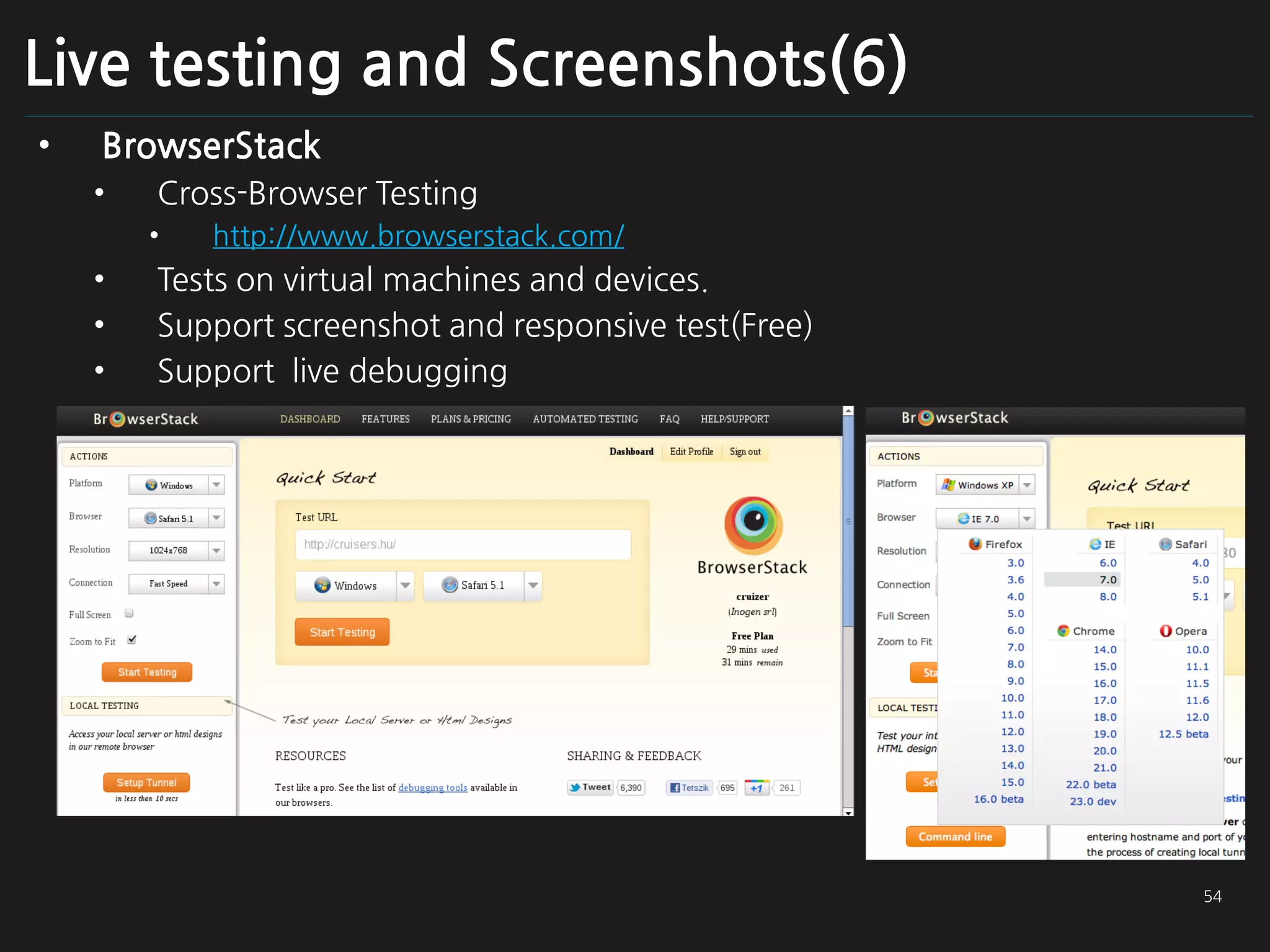The height and width of the screenshot is (952, 1270).
Task: Select highlighted IE version 7.0
Action: coord(1082,580)
